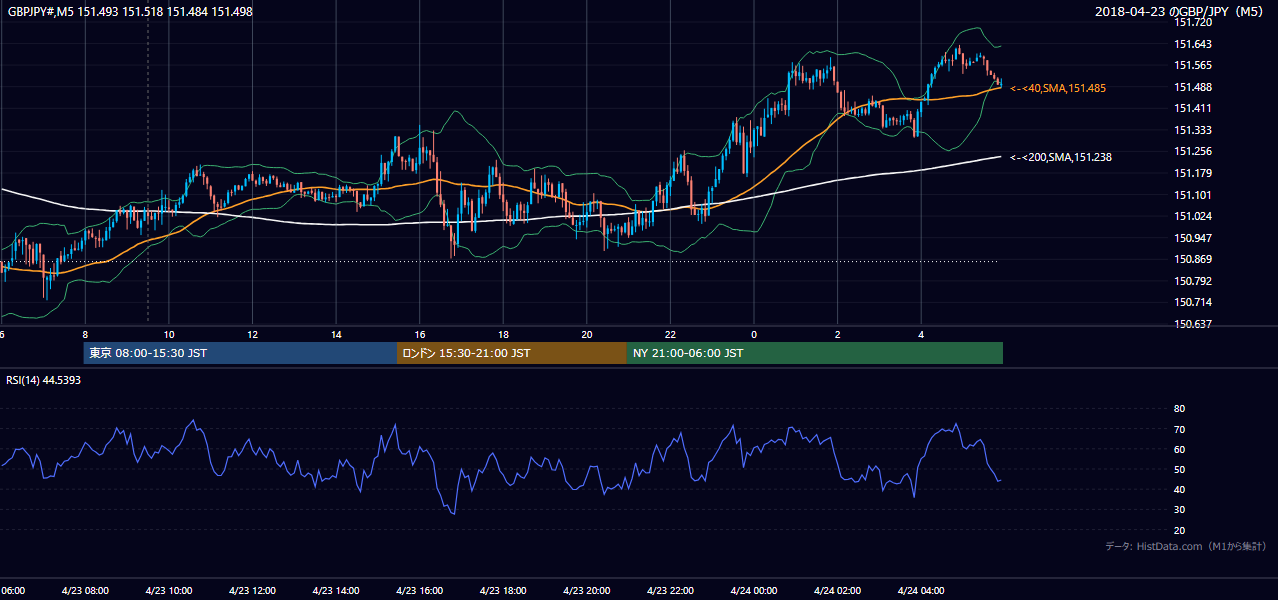This screenshot has height=600, width=1278.
Task: Click price axis value 151.333
Action: coord(1192,130)
